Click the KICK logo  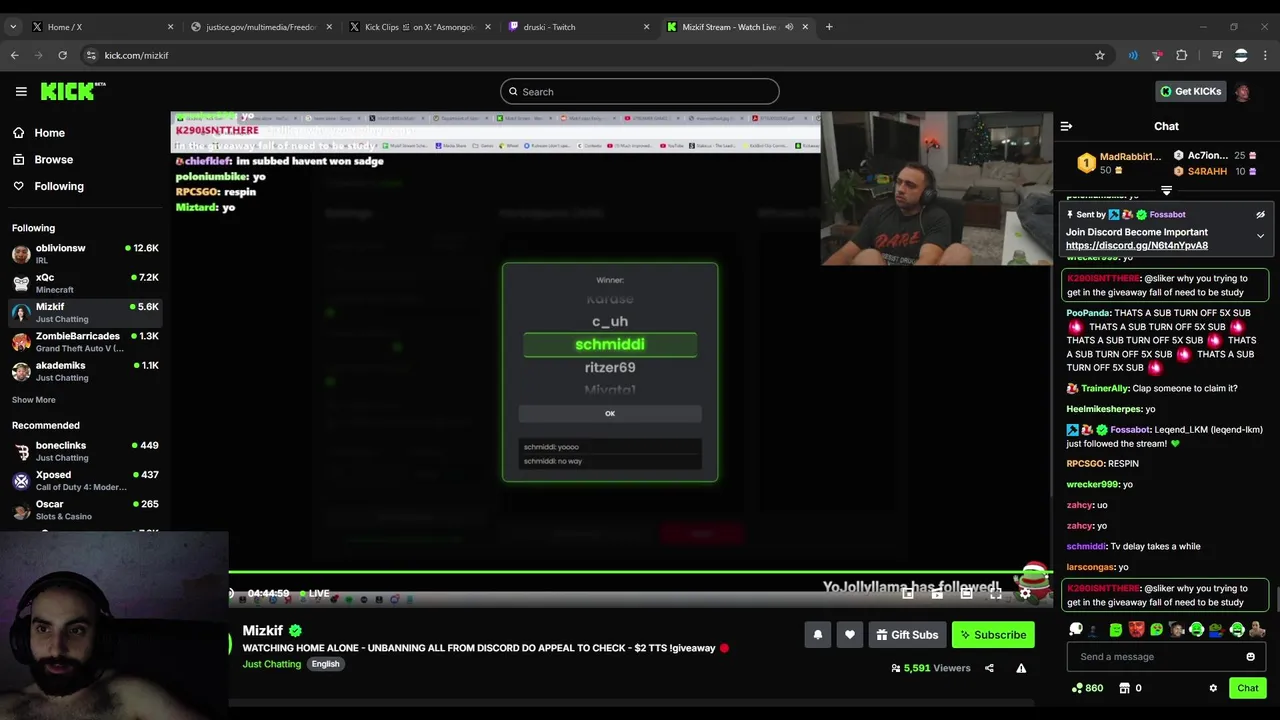[x=73, y=91]
